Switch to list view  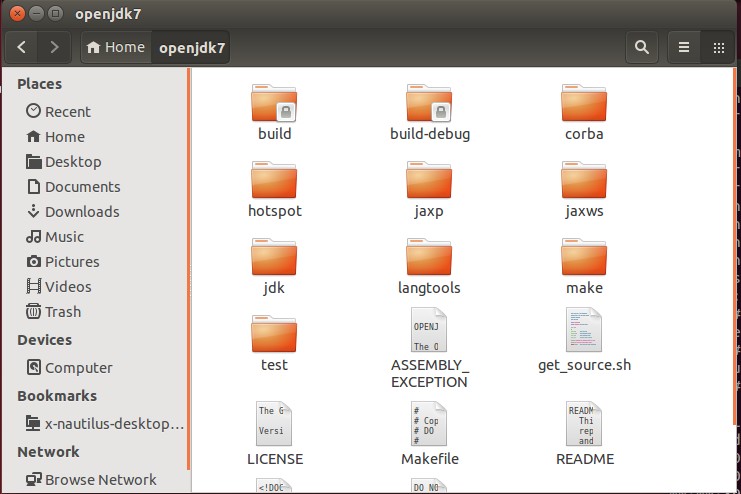point(684,47)
